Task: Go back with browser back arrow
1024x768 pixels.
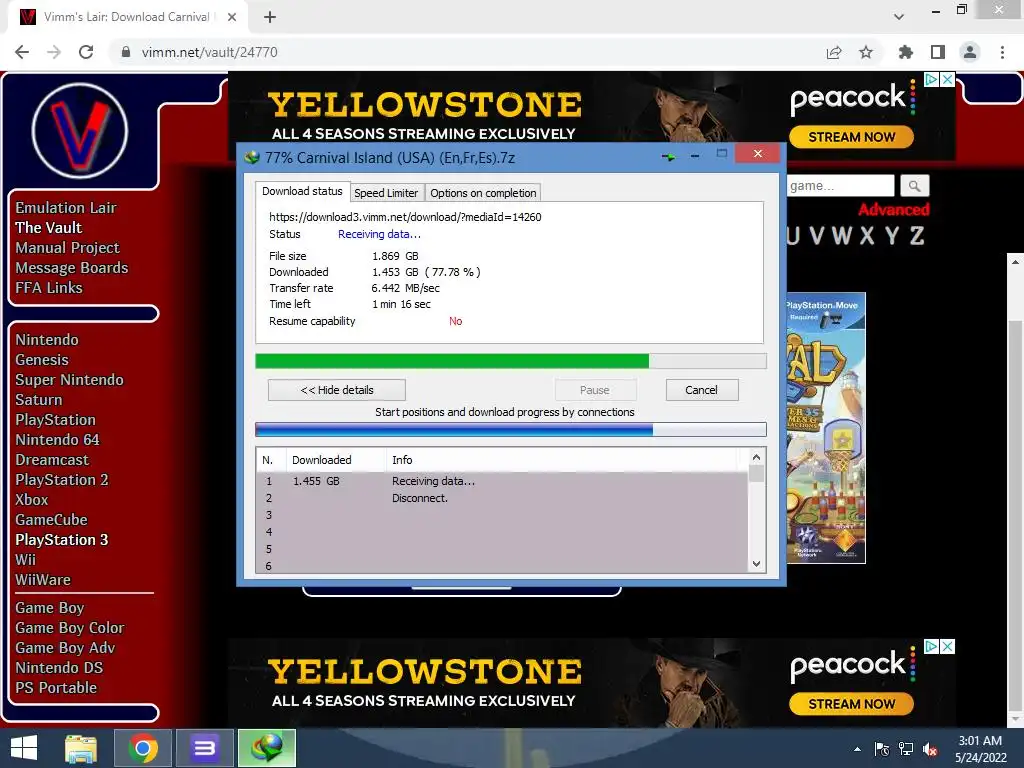Action: 22,52
